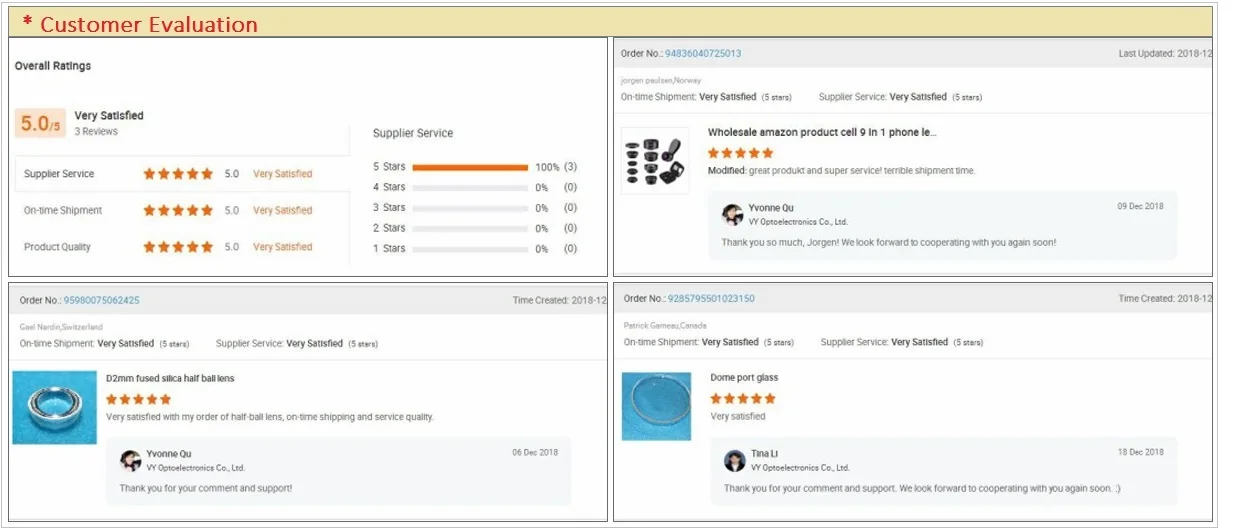Click the dome port glass thumbnail
Image resolution: width=1239 pixels, height=531 pixels.
(x=655, y=406)
